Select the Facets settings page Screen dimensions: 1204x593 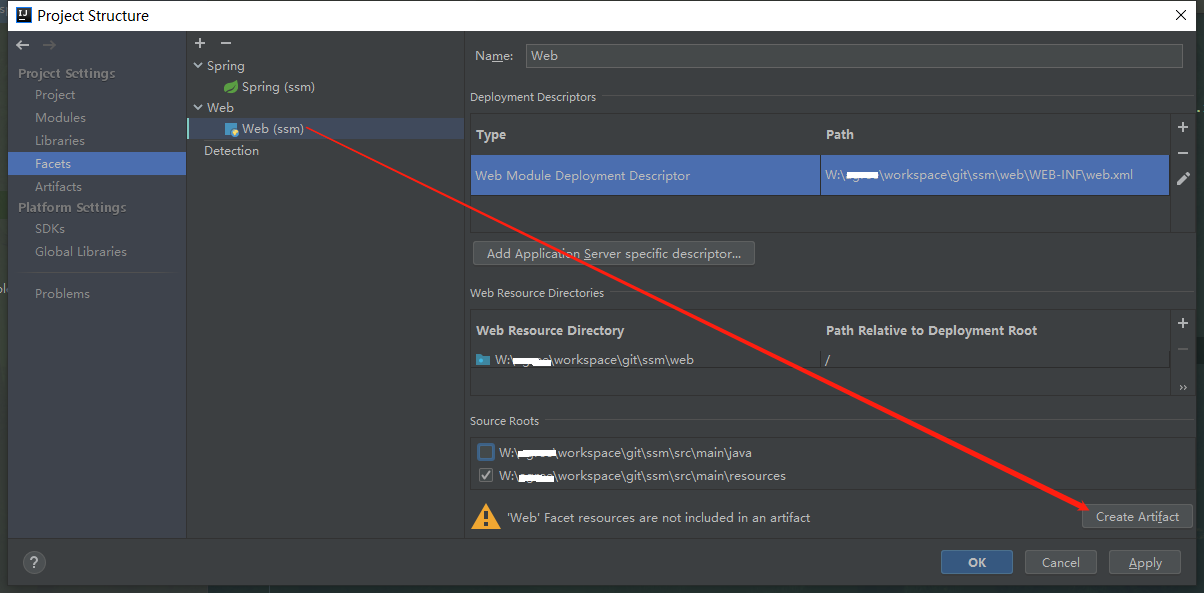pyautogui.click(x=96, y=163)
